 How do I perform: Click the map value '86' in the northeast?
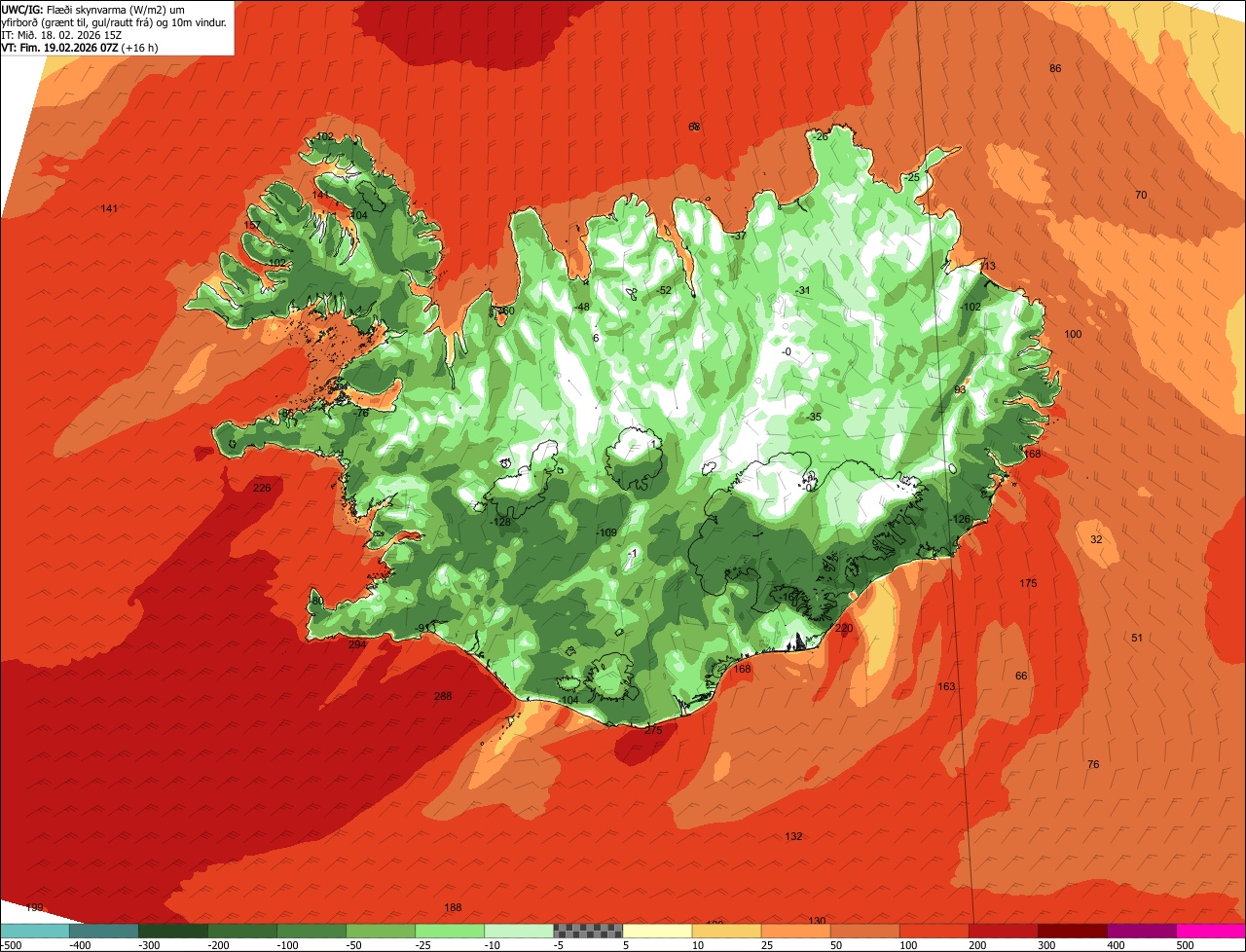pos(1055,68)
